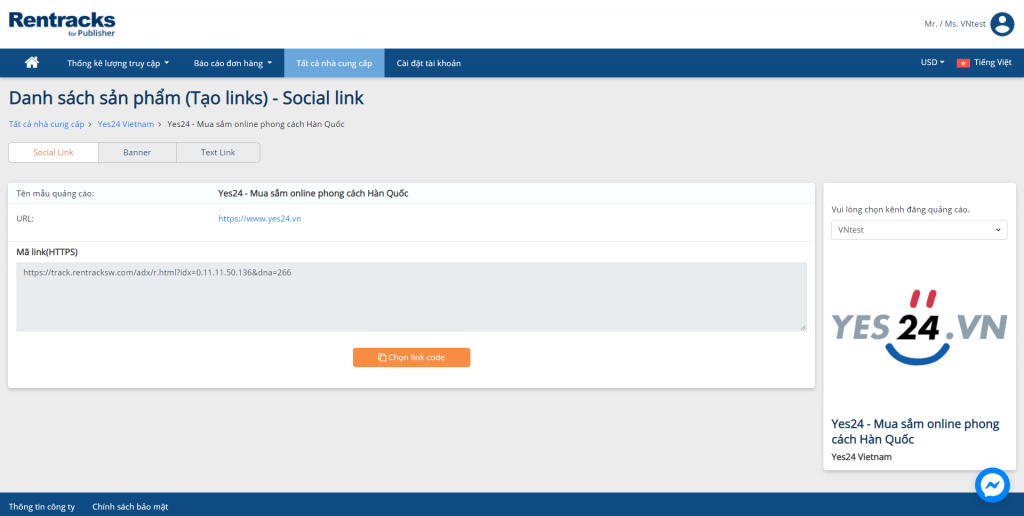Click the page heading Danh sách sản phẩm
Viewport: 1024px width, 516px height.
coord(186,99)
